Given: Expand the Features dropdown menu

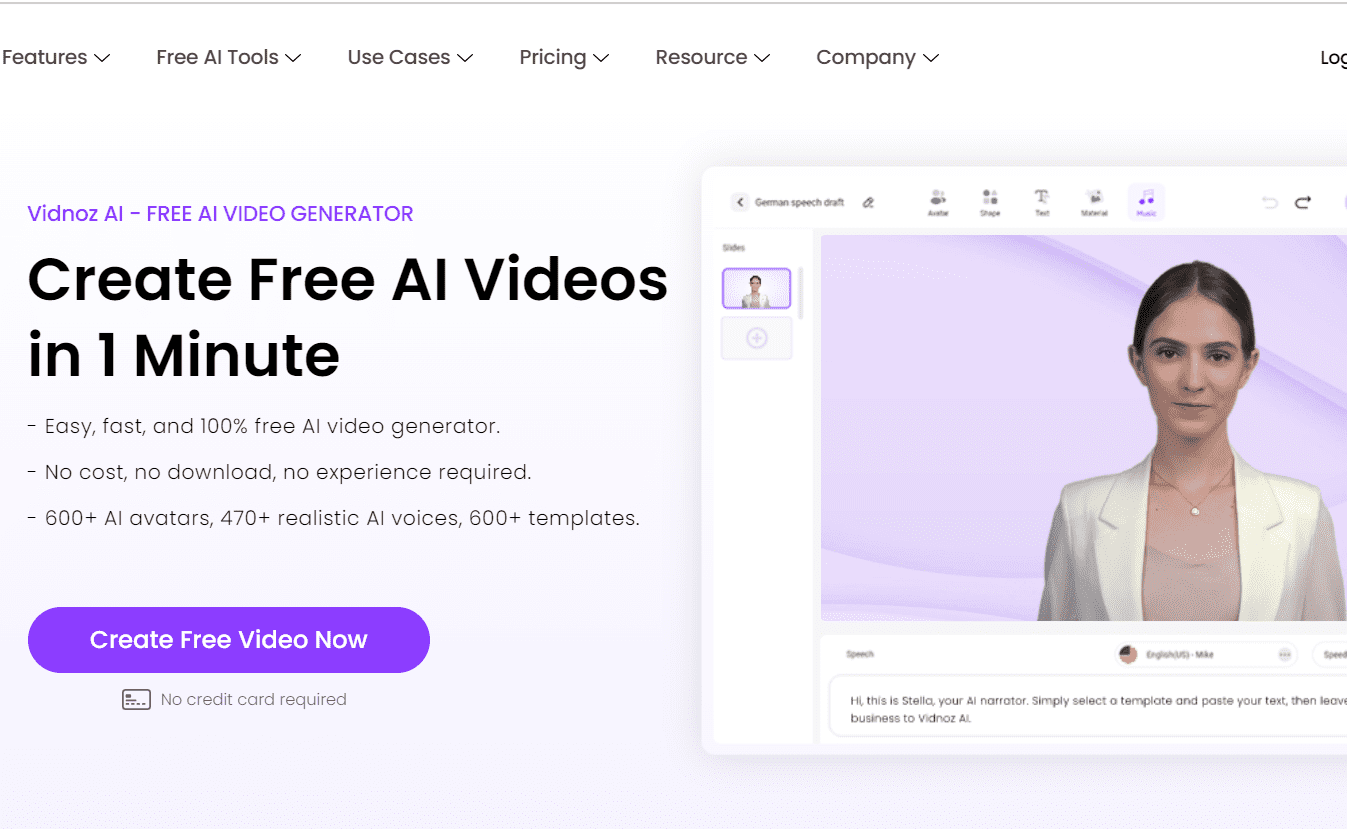Looking at the screenshot, I should [55, 57].
